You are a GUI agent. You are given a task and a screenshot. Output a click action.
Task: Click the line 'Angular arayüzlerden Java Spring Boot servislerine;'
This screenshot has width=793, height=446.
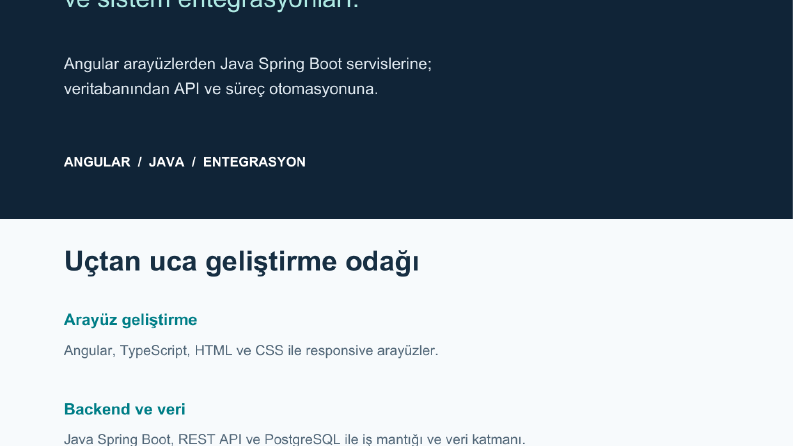pos(248,64)
